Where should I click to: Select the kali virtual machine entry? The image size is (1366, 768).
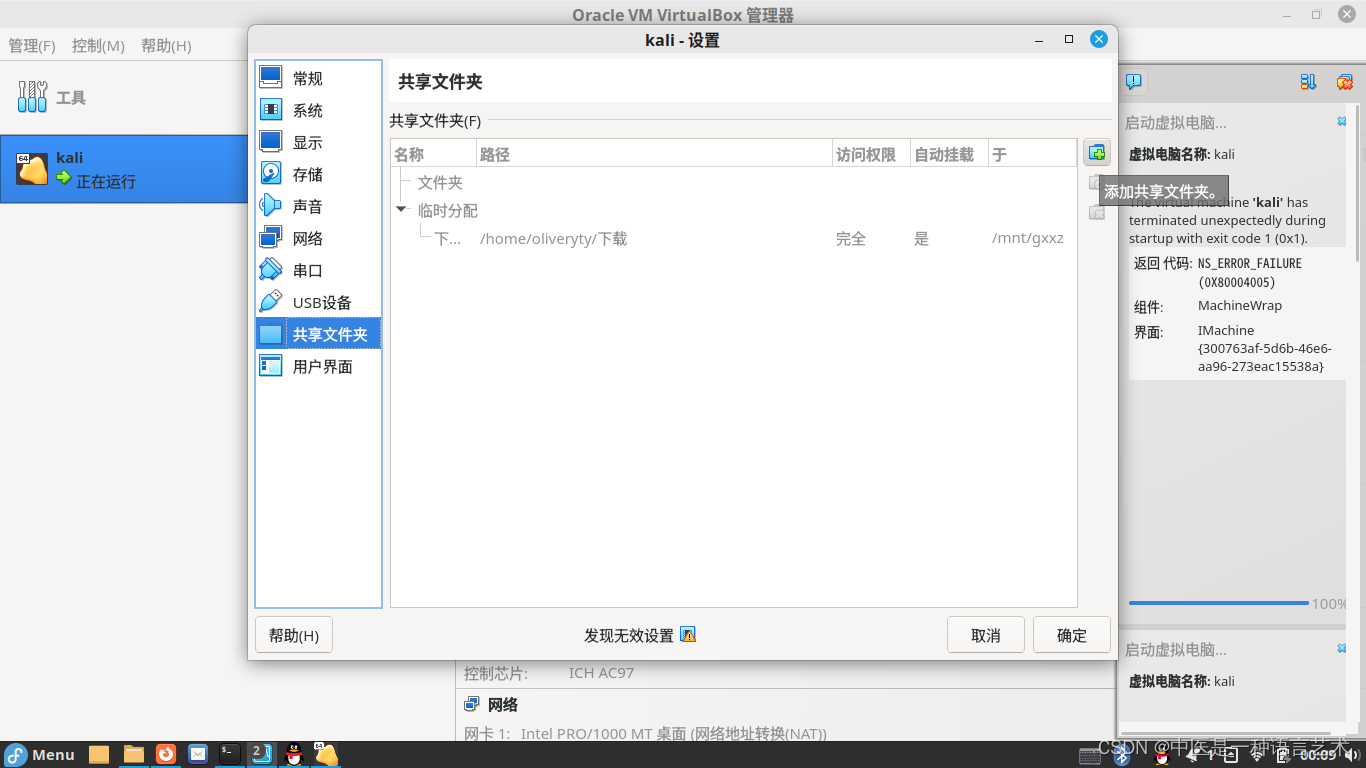point(124,169)
